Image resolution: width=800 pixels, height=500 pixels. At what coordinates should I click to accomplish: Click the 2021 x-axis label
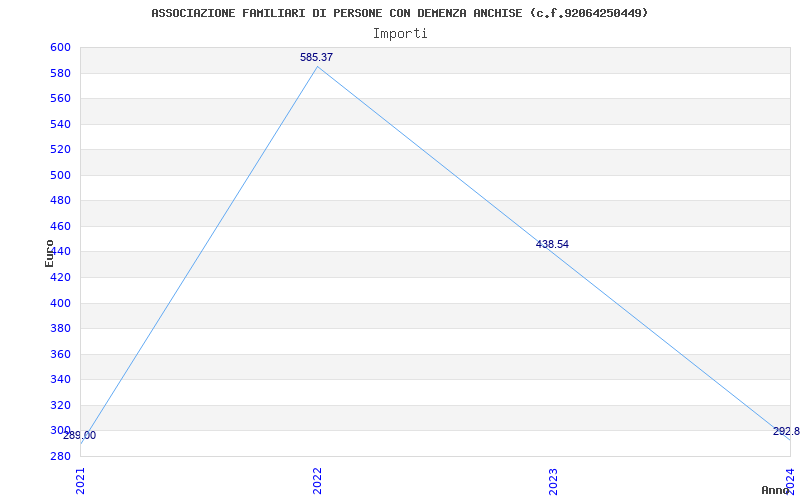pos(81,482)
